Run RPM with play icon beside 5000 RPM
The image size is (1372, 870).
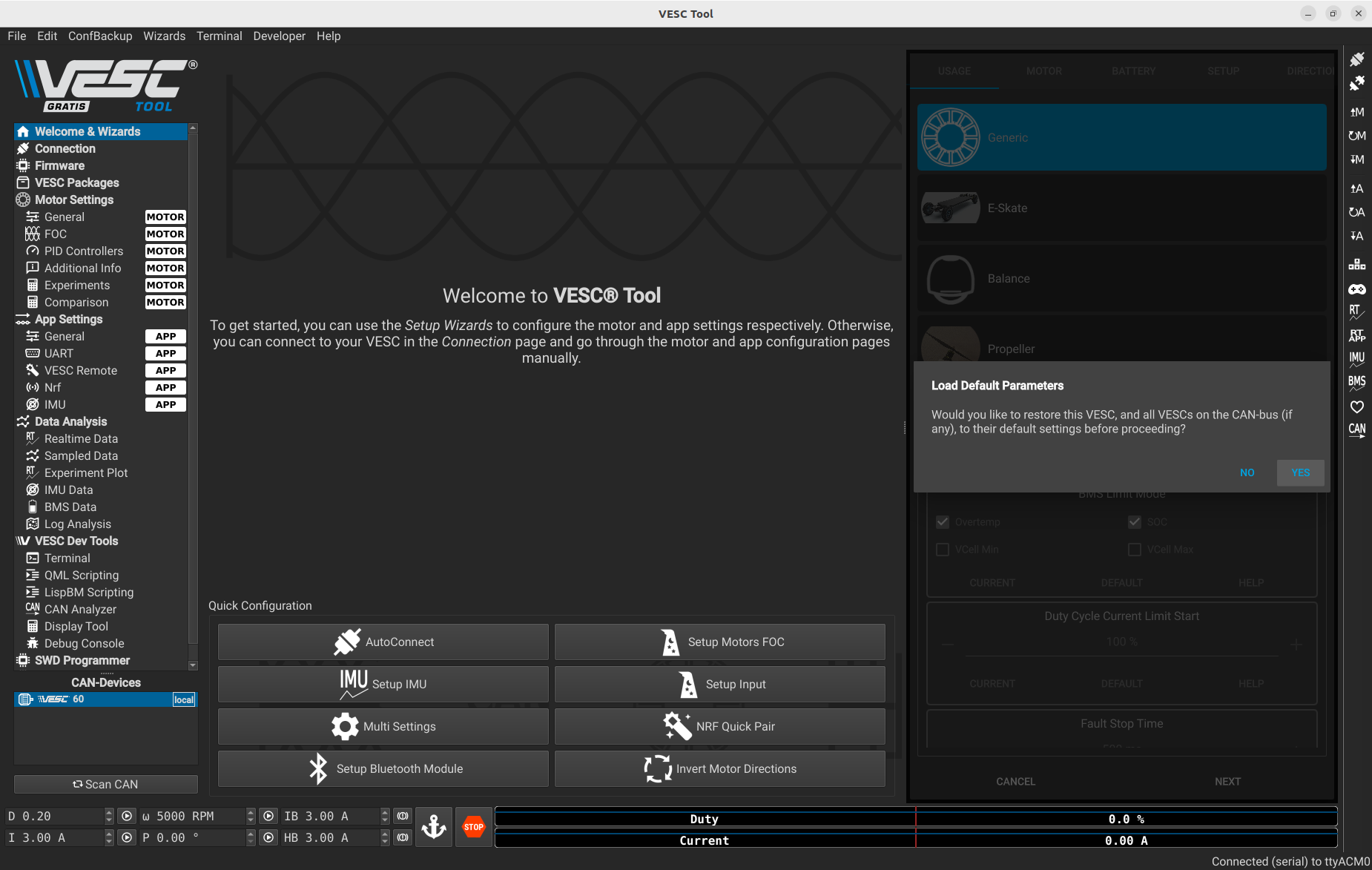(x=268, y=816)
